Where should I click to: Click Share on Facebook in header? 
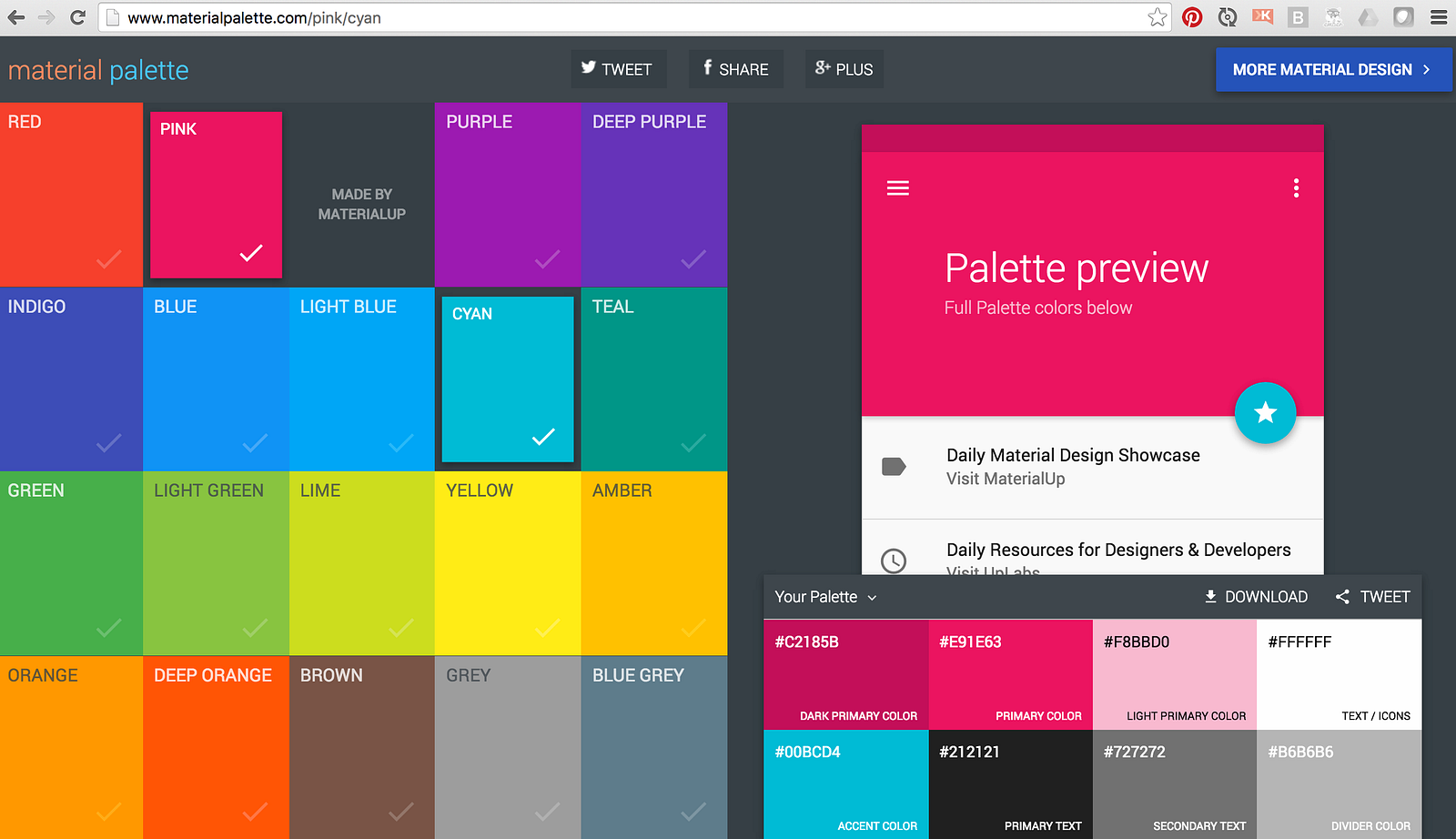click(x=735, y=69)
